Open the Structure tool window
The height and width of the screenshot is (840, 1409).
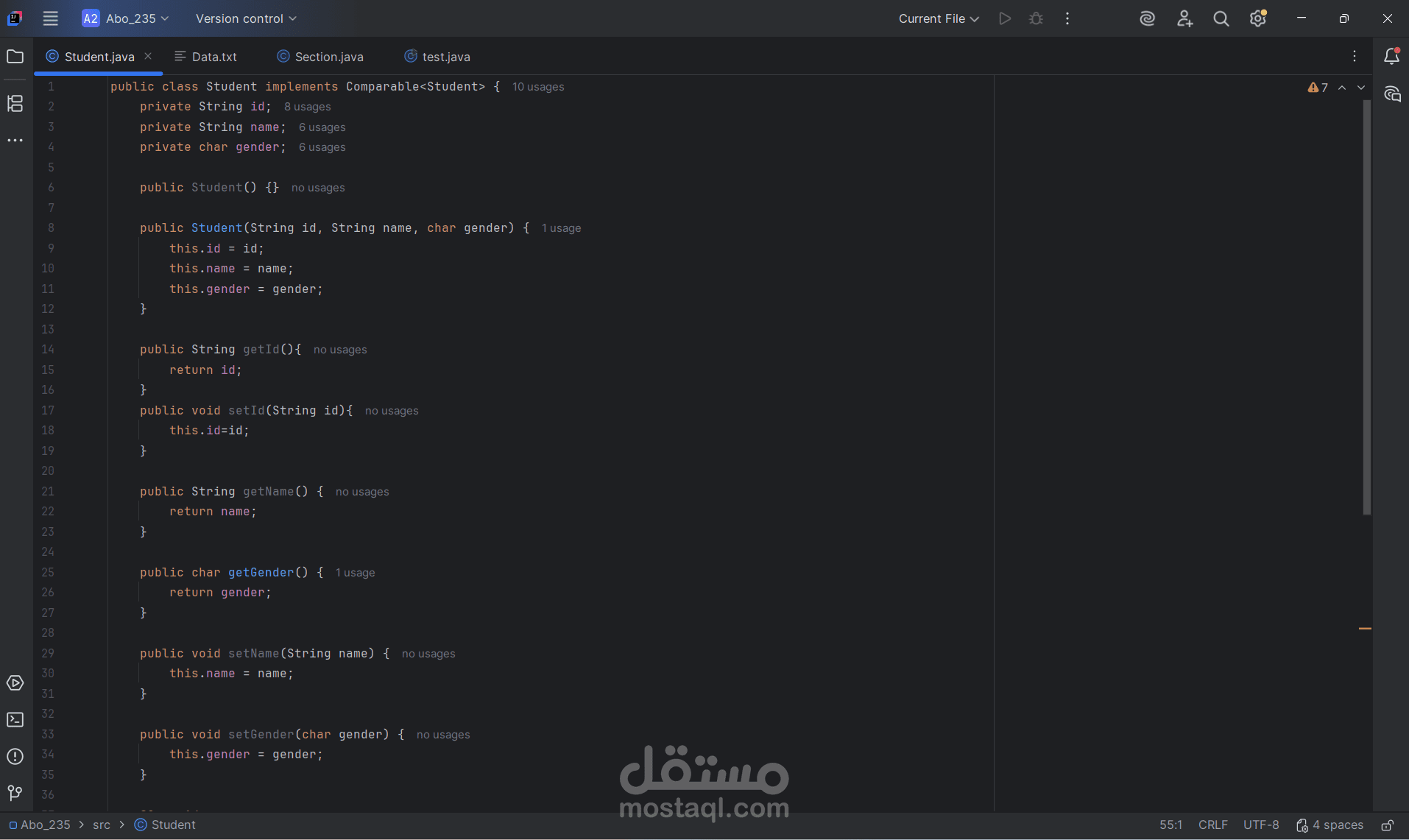point(15,104)
